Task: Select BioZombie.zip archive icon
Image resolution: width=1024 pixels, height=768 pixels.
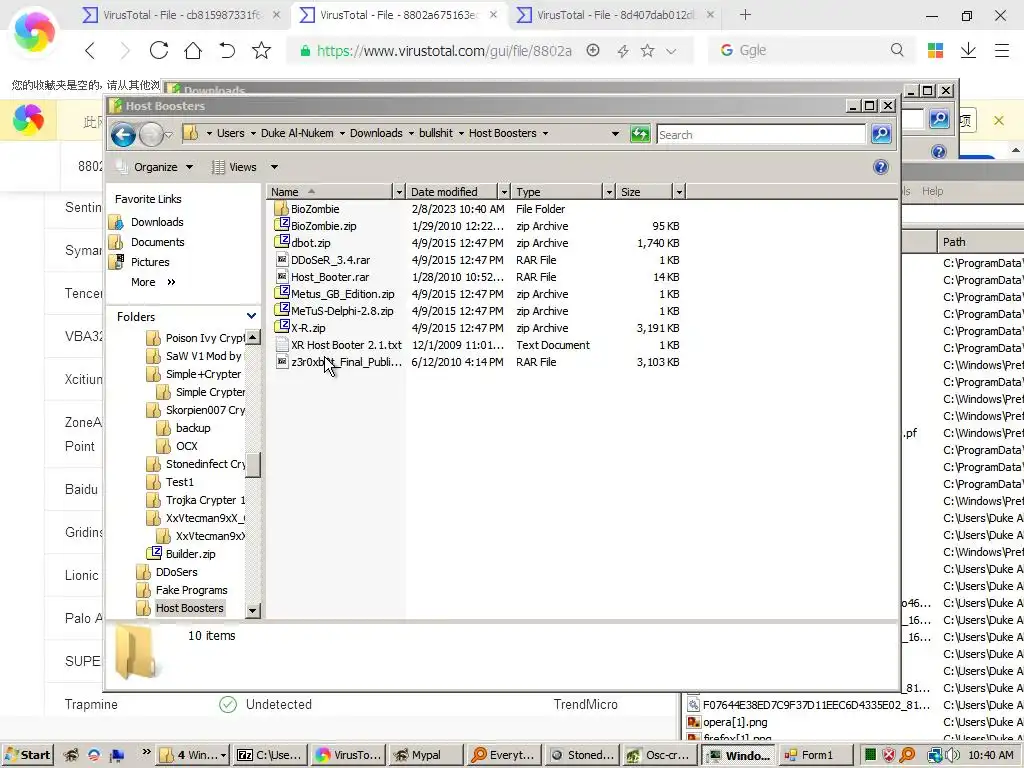Action: click(x=282, y=225)
